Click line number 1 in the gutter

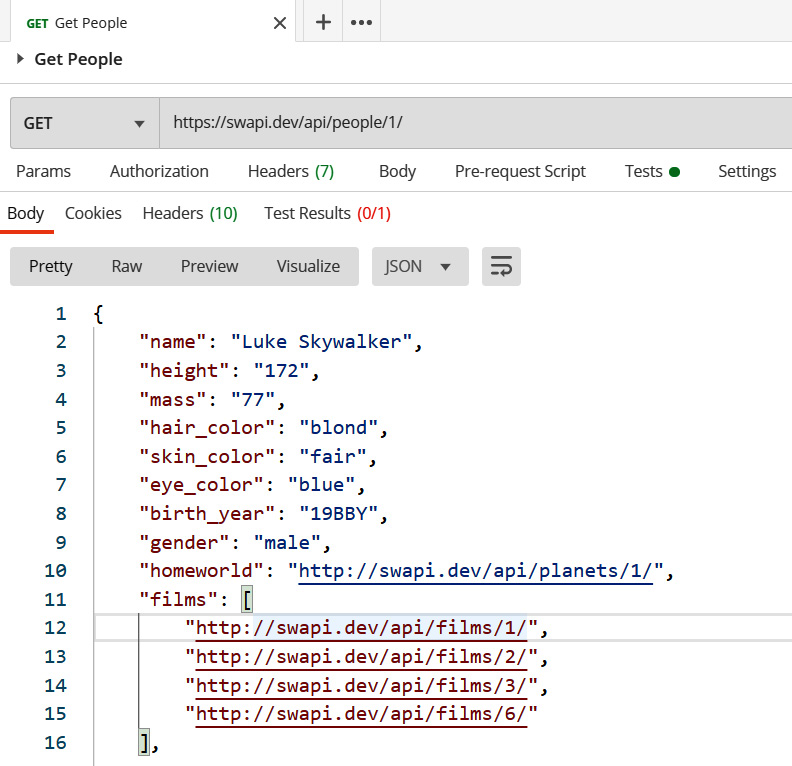(x=61, y=314)
